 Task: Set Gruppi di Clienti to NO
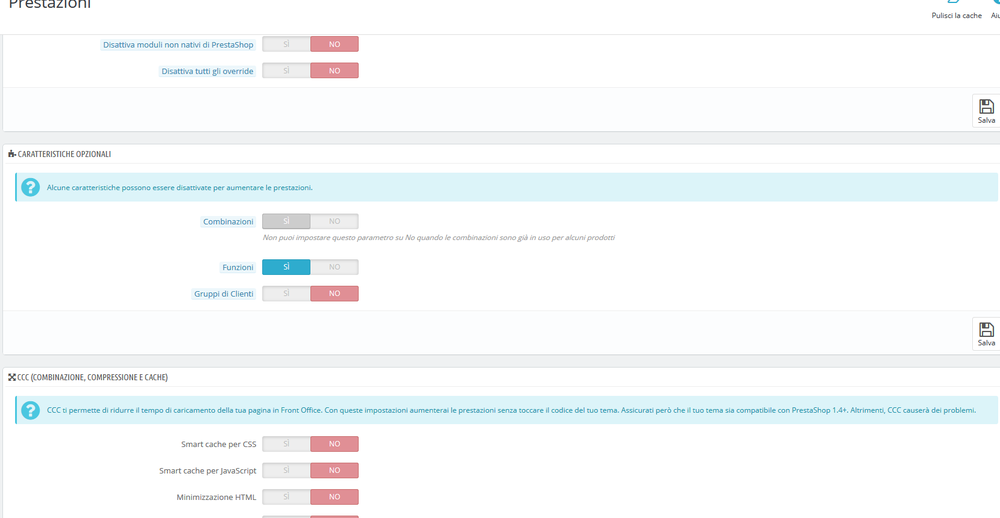(x=334, y=293)
